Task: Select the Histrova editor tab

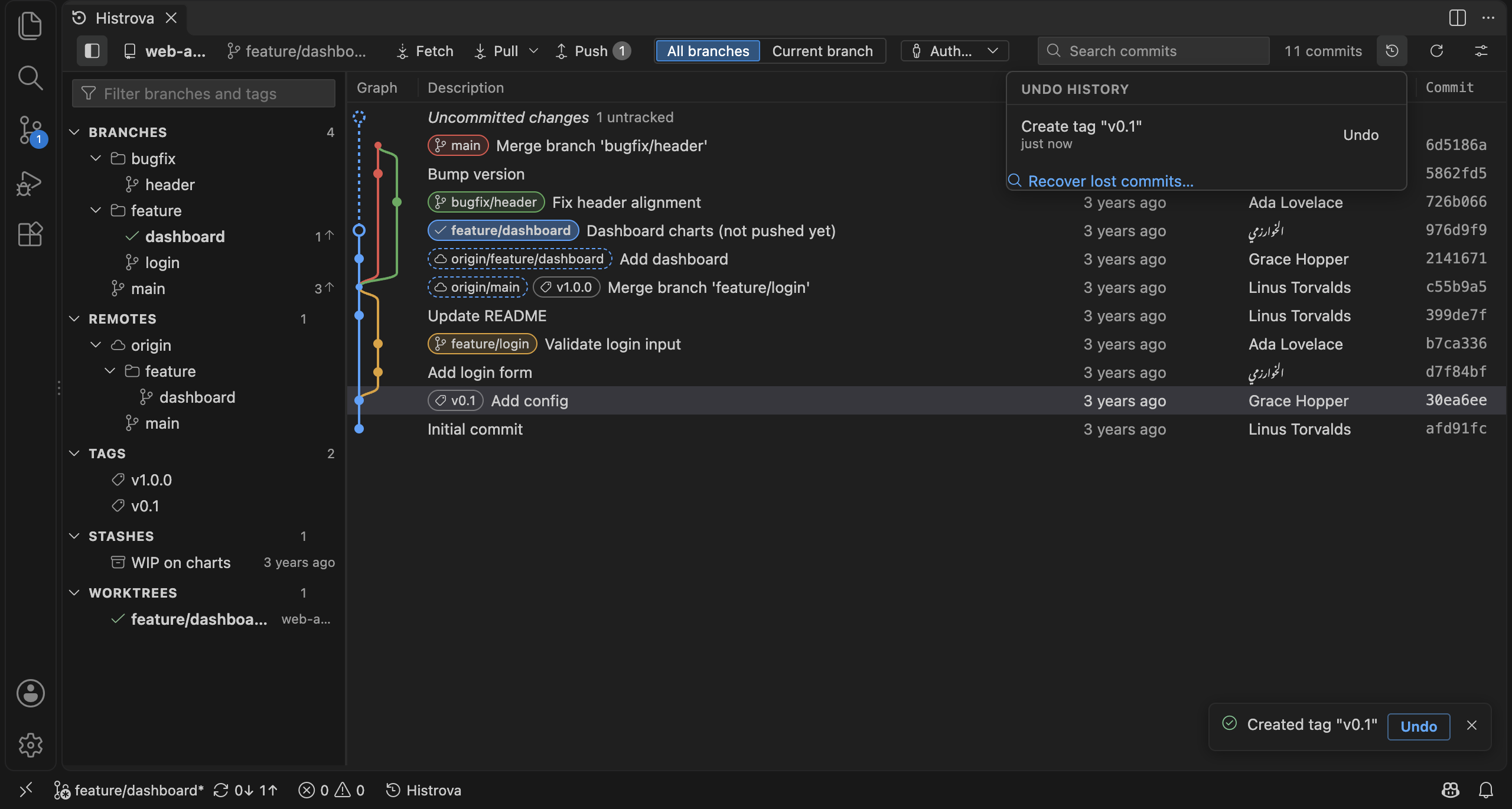Action: [125, 18]
